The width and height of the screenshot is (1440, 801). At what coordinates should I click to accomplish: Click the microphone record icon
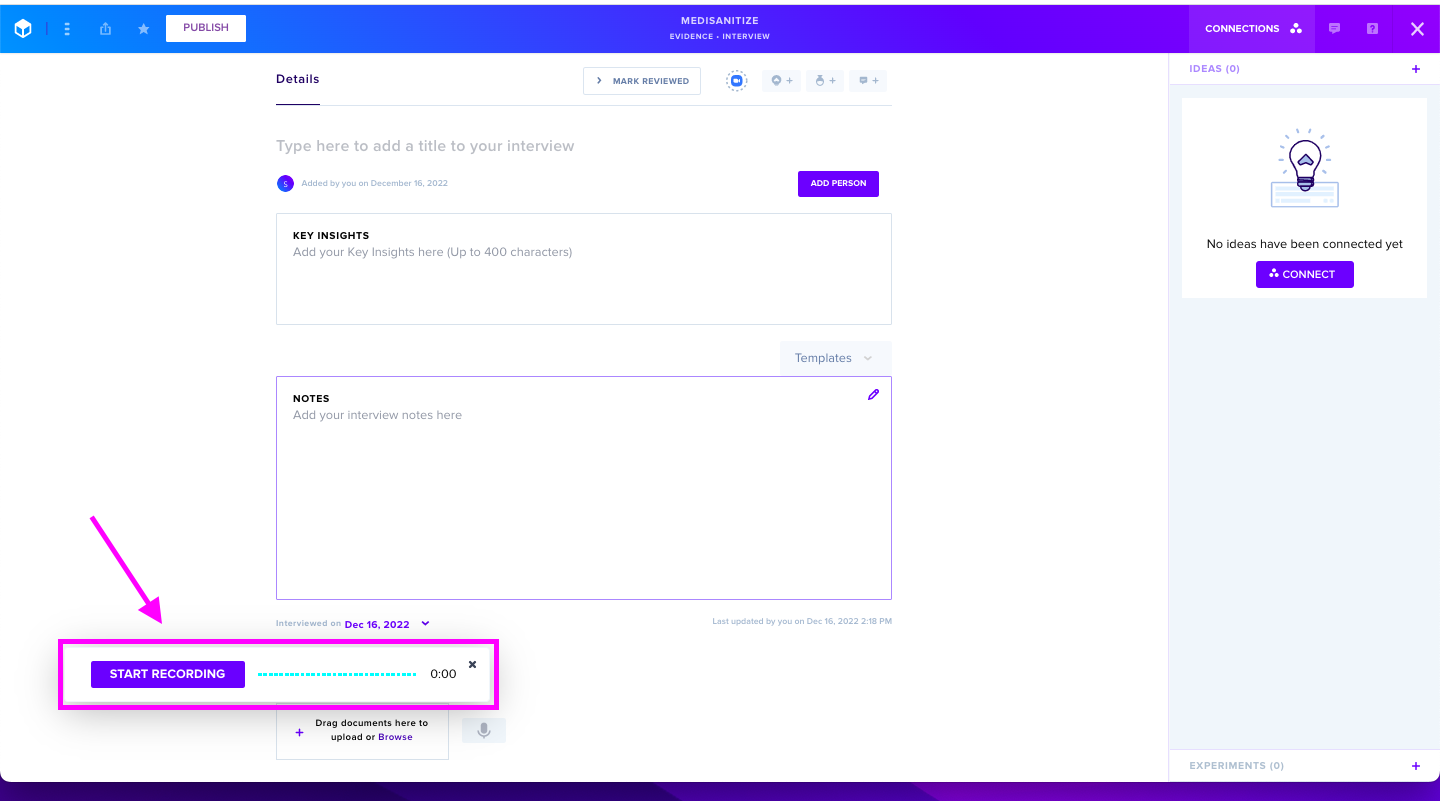(x=484, y=731)
